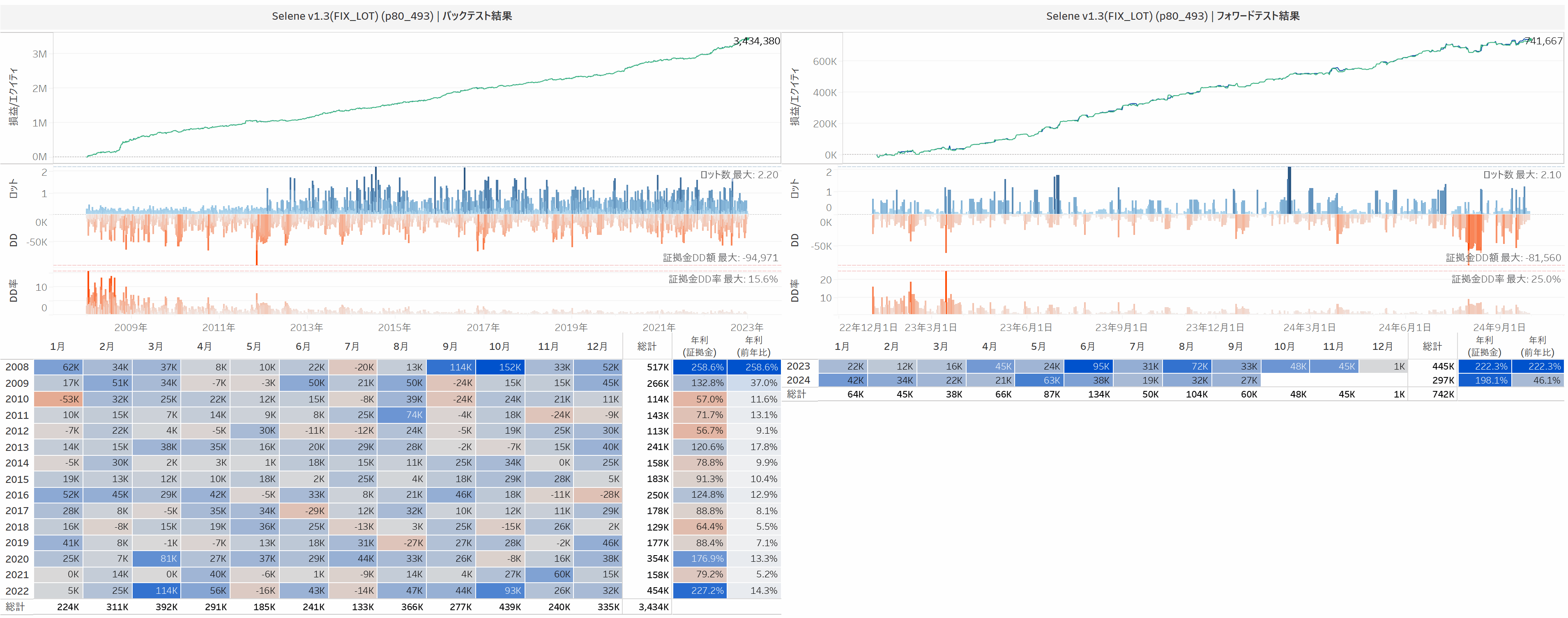Viewport: 1568px width, 618px height.
Task: Click forward test 6月 column header
Action: (1087, 346)
